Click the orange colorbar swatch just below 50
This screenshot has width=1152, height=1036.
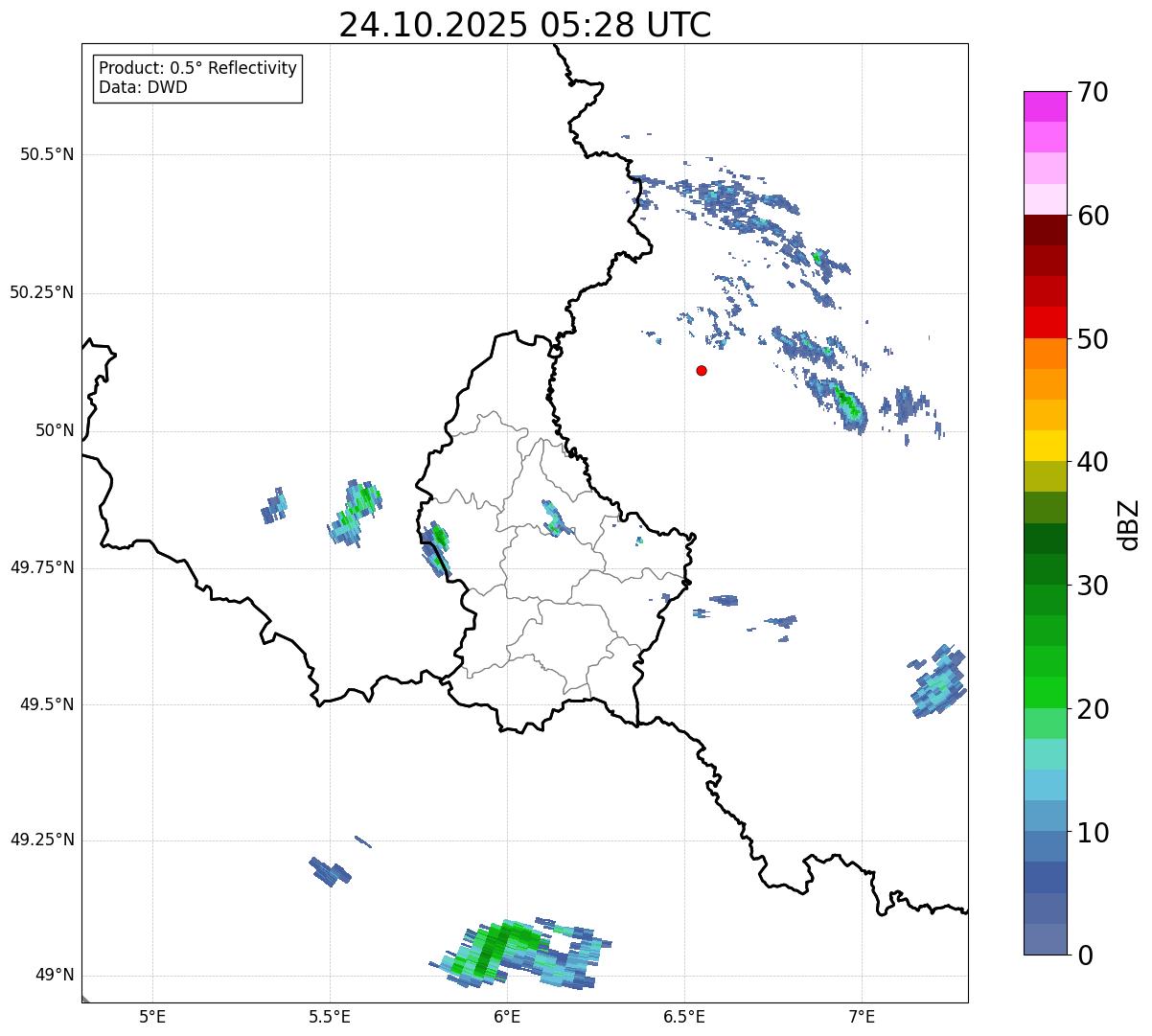tap(1045, 354)
